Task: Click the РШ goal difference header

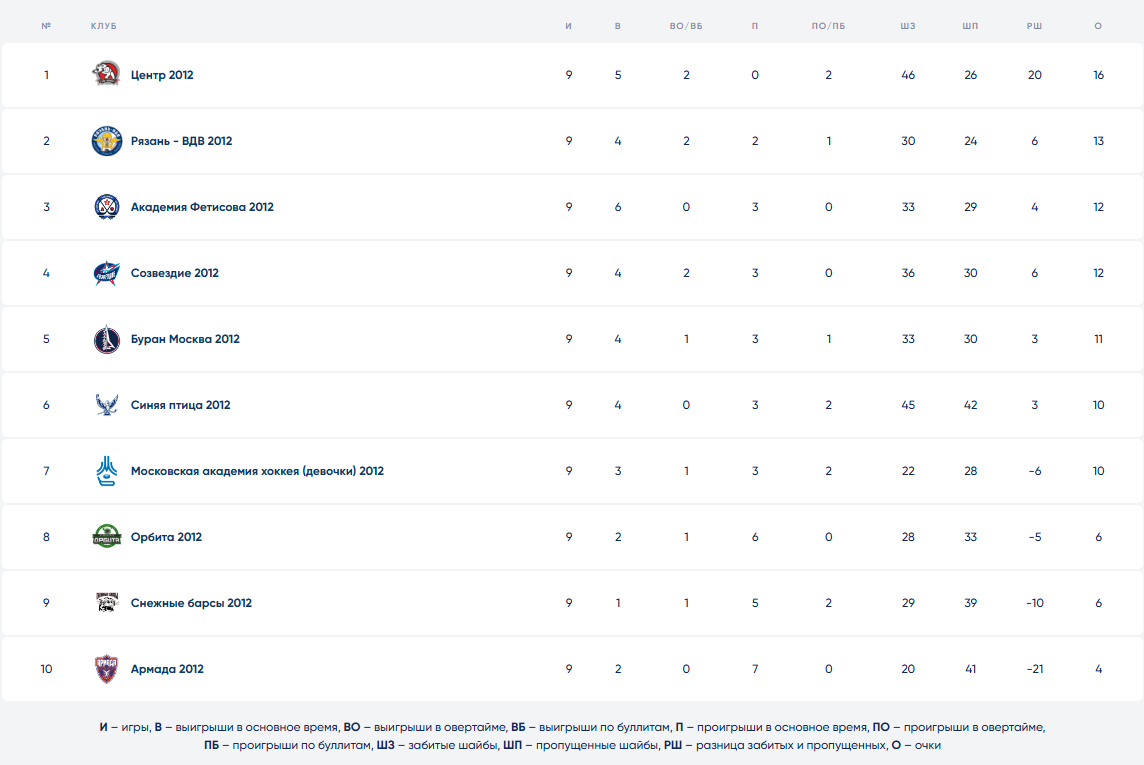Action: (x=1034, y=26)
